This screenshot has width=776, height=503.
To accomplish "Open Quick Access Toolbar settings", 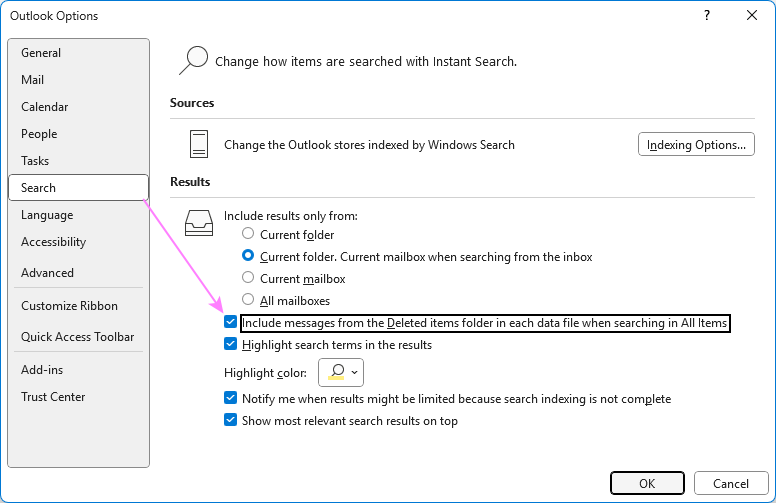I will pyautogui.click(x=78, y=337).
